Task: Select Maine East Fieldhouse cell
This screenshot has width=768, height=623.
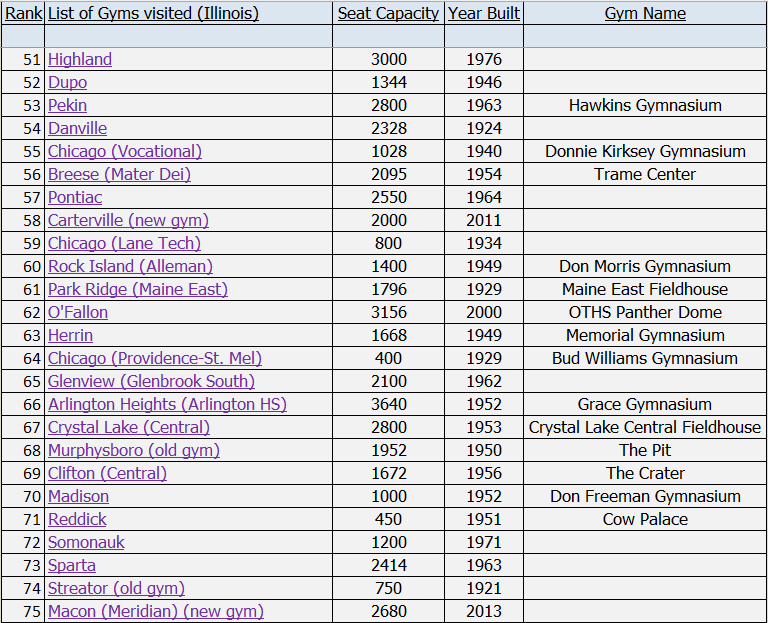Action: 645,289
